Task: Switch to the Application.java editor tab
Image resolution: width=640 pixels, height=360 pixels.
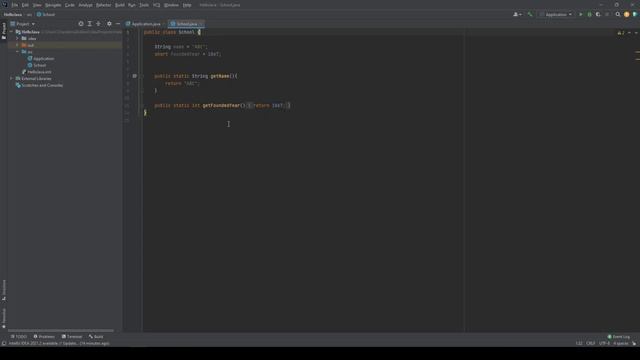Action: coord(144,24)
